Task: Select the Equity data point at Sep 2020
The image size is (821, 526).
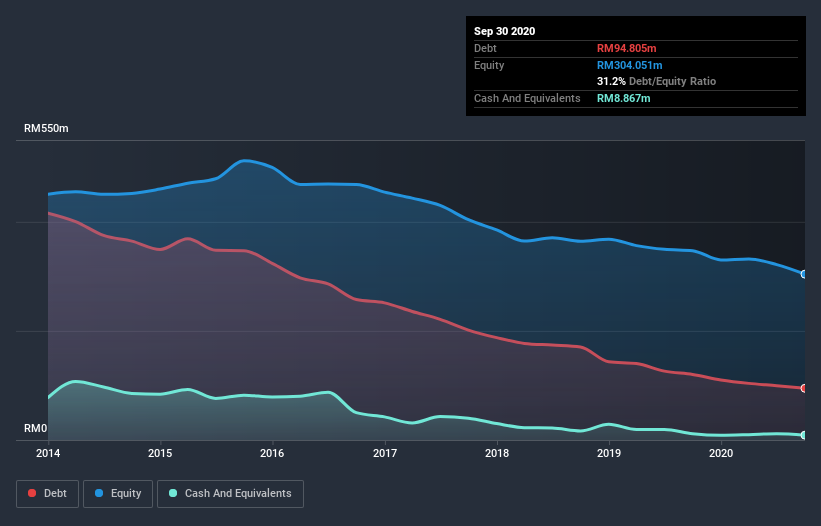Action: click(x=804, y=274)
